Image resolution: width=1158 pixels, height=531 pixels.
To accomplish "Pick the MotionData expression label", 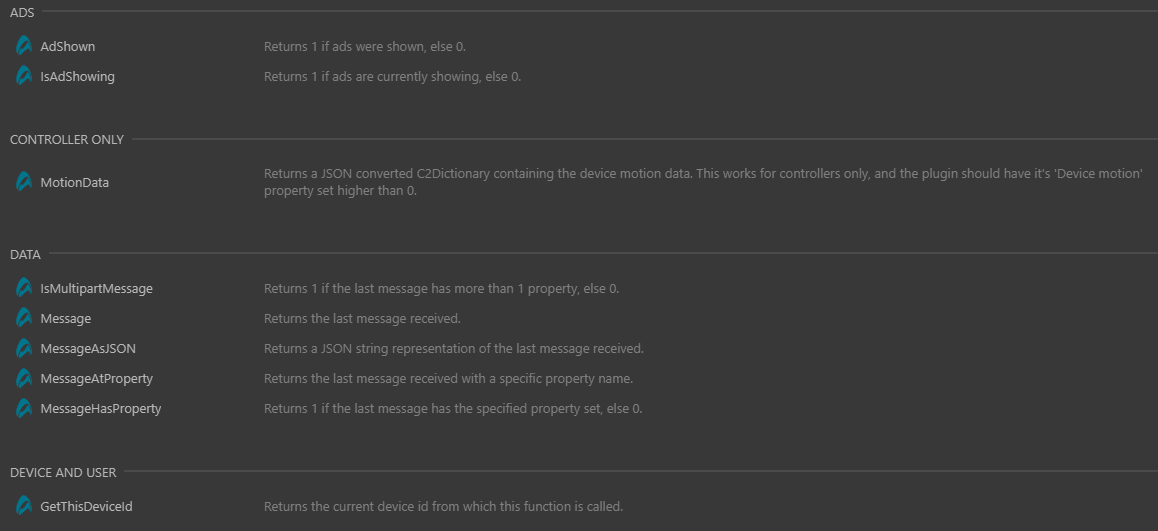I will pos(75,182).
